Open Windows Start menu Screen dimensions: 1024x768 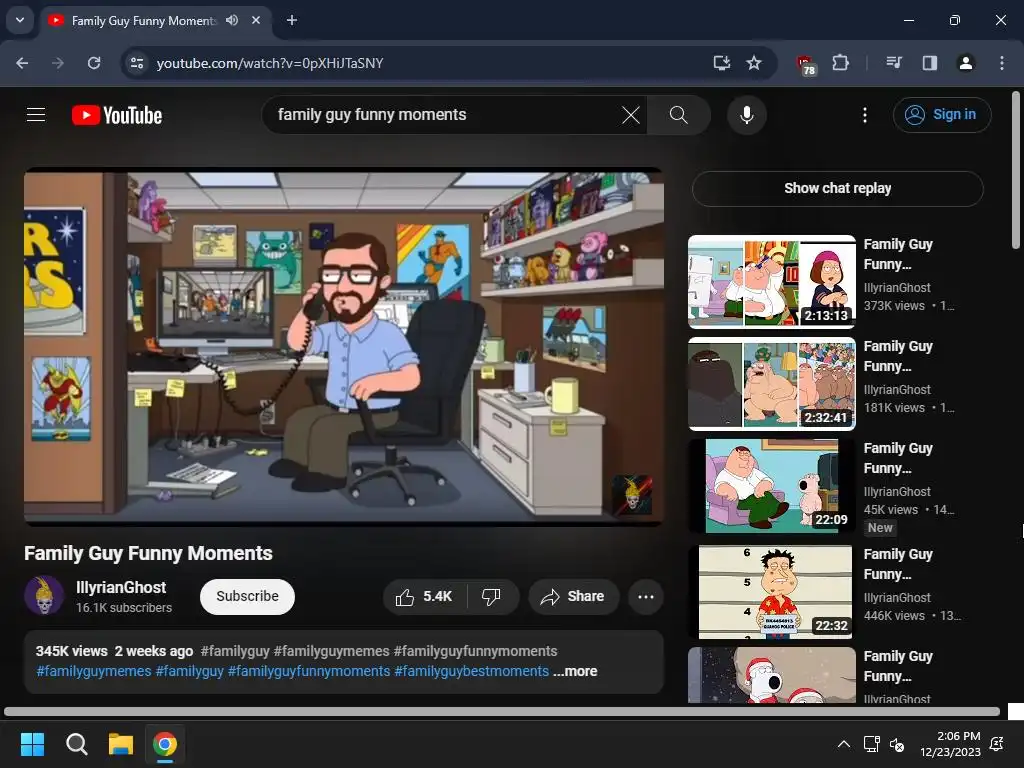click(32, 744)
